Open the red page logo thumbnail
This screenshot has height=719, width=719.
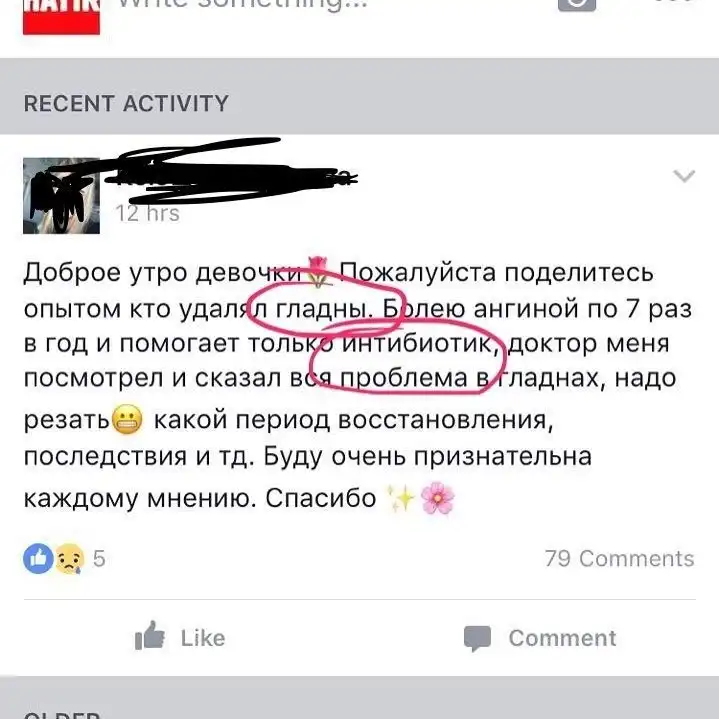point(61,17)
